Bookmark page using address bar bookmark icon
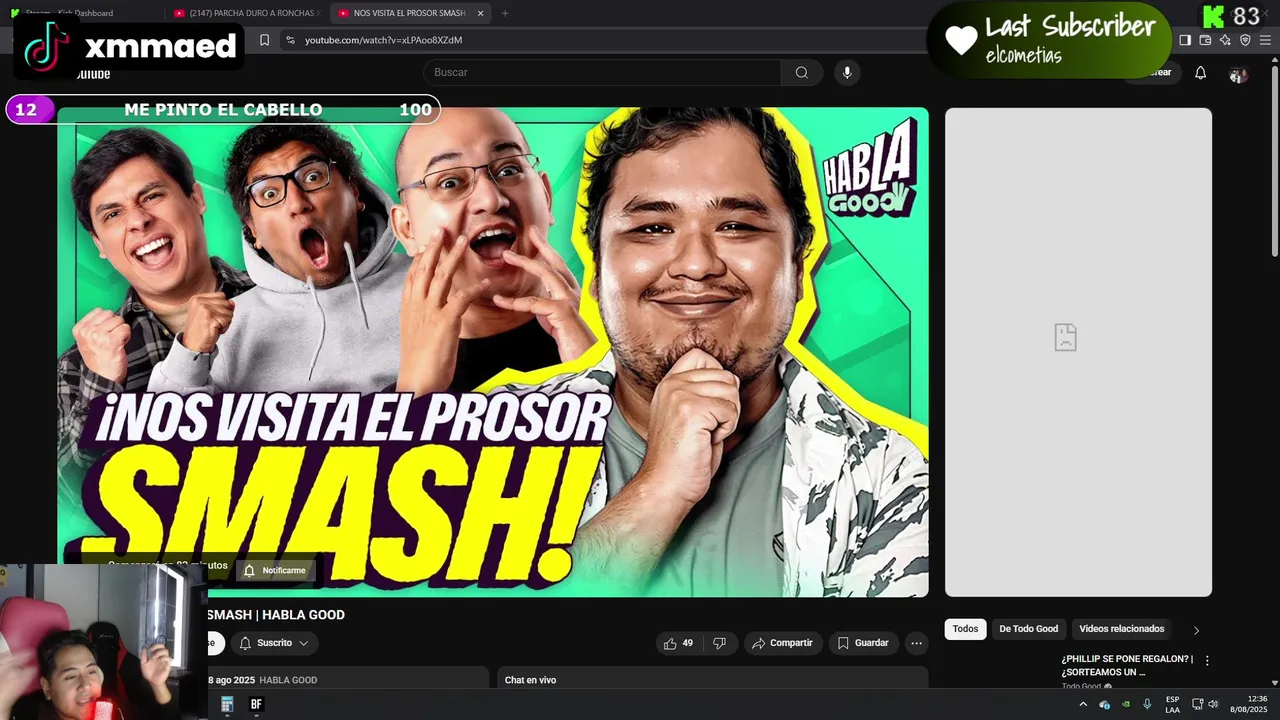This screenshot has width=1280, height=720. click(264, 40)
